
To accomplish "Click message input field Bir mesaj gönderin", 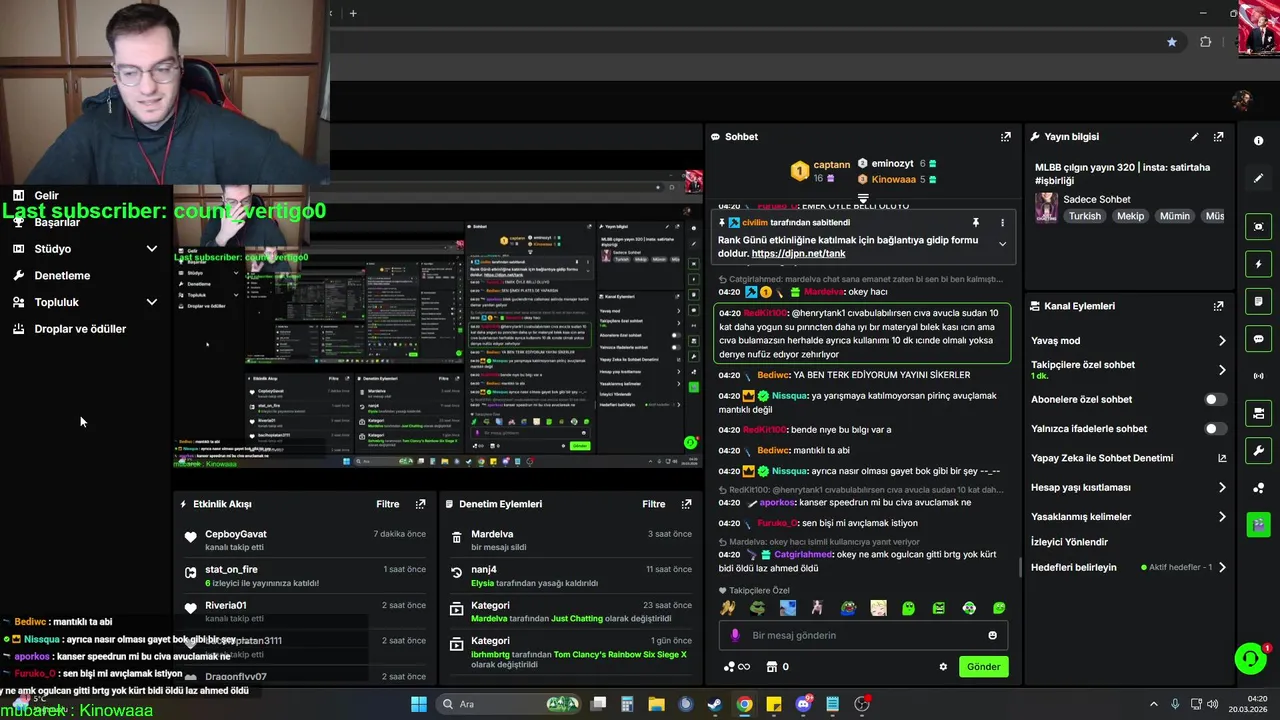I will coord(863,635).
